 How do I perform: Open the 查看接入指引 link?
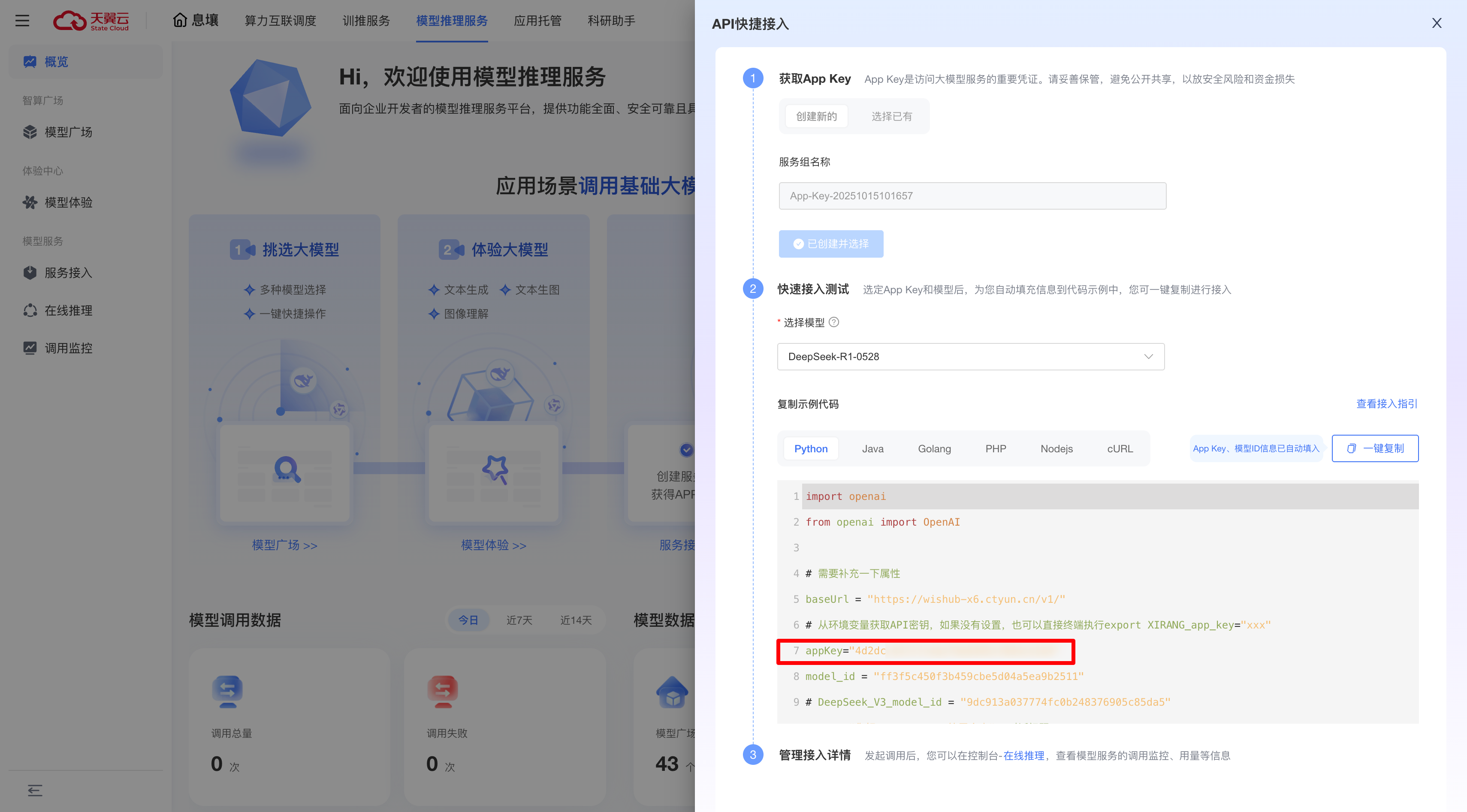(1386, 403)
